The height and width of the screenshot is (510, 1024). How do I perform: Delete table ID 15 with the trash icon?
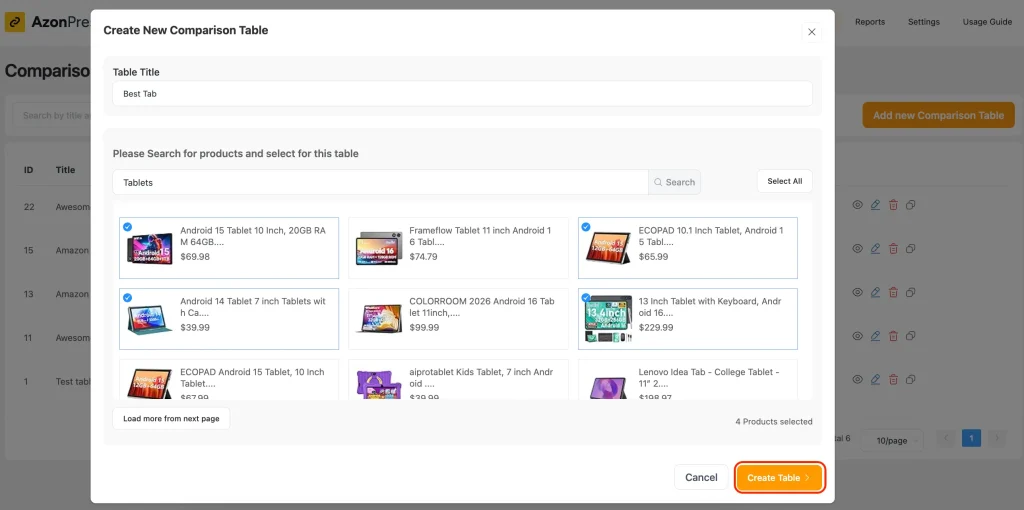pos(893,249)
